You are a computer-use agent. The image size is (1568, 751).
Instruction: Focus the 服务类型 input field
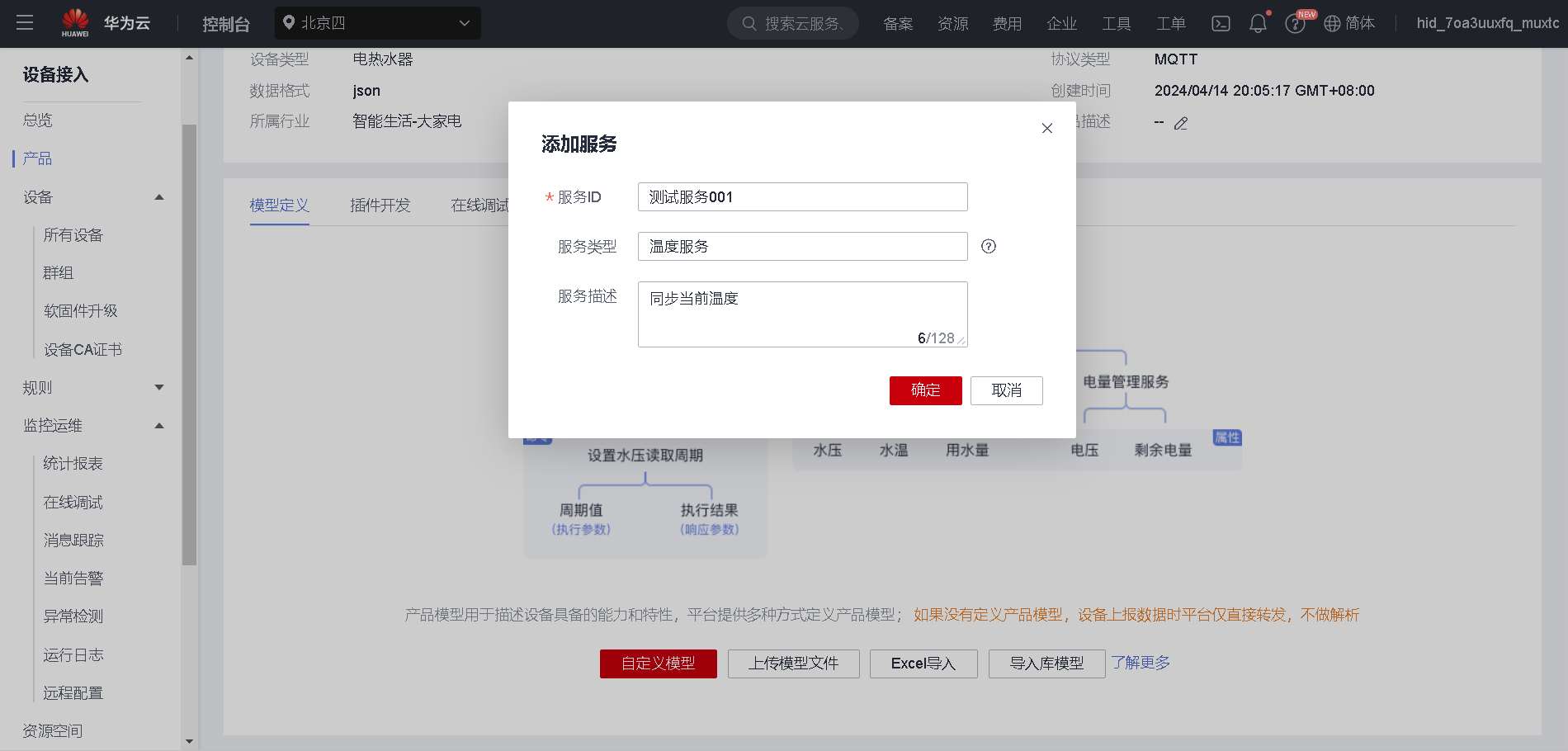[x=802, y=247]
